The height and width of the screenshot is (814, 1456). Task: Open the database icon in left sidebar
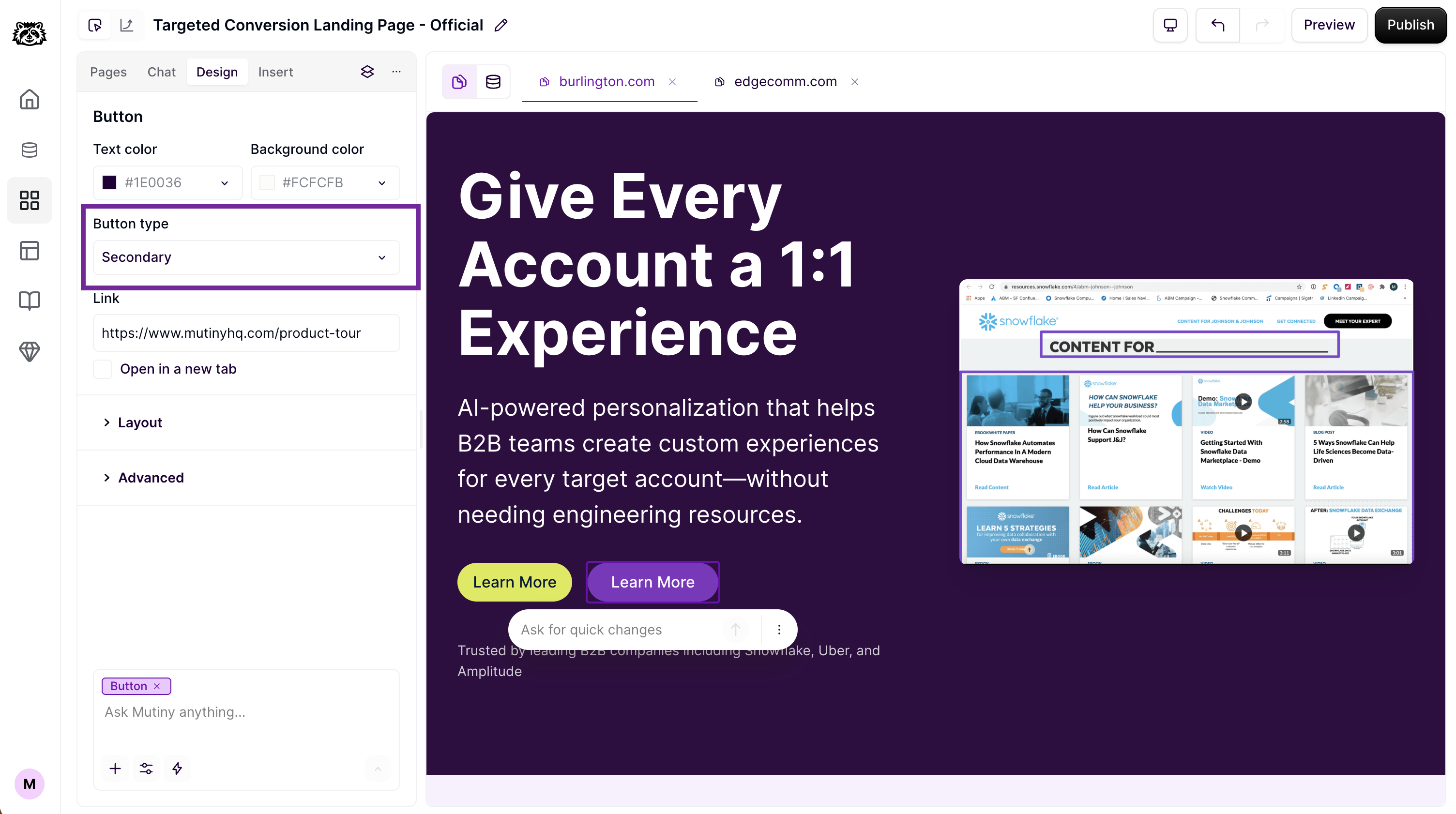(x=30, y=150)
